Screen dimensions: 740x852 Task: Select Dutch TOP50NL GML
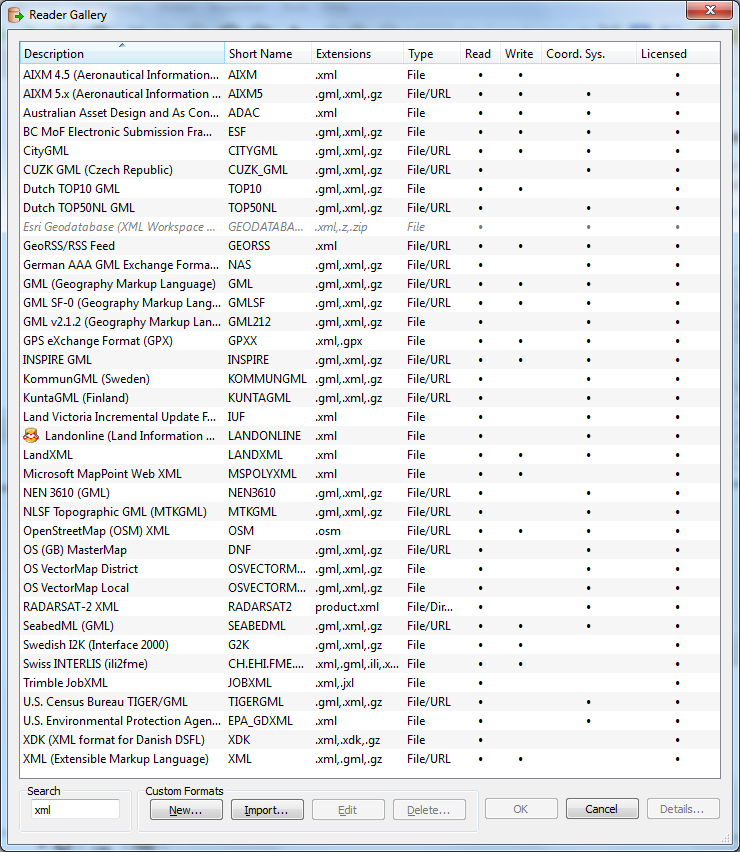(369, 208)
